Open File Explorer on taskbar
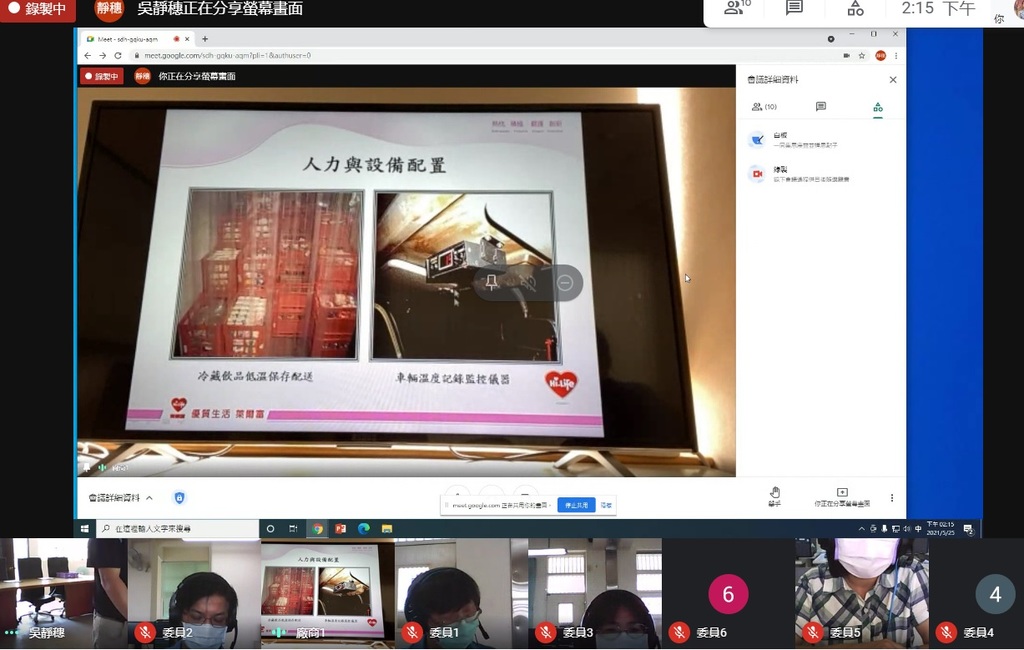Viewport: 1024px width, 650px height. pyautogui.click(x=387, y=528)
